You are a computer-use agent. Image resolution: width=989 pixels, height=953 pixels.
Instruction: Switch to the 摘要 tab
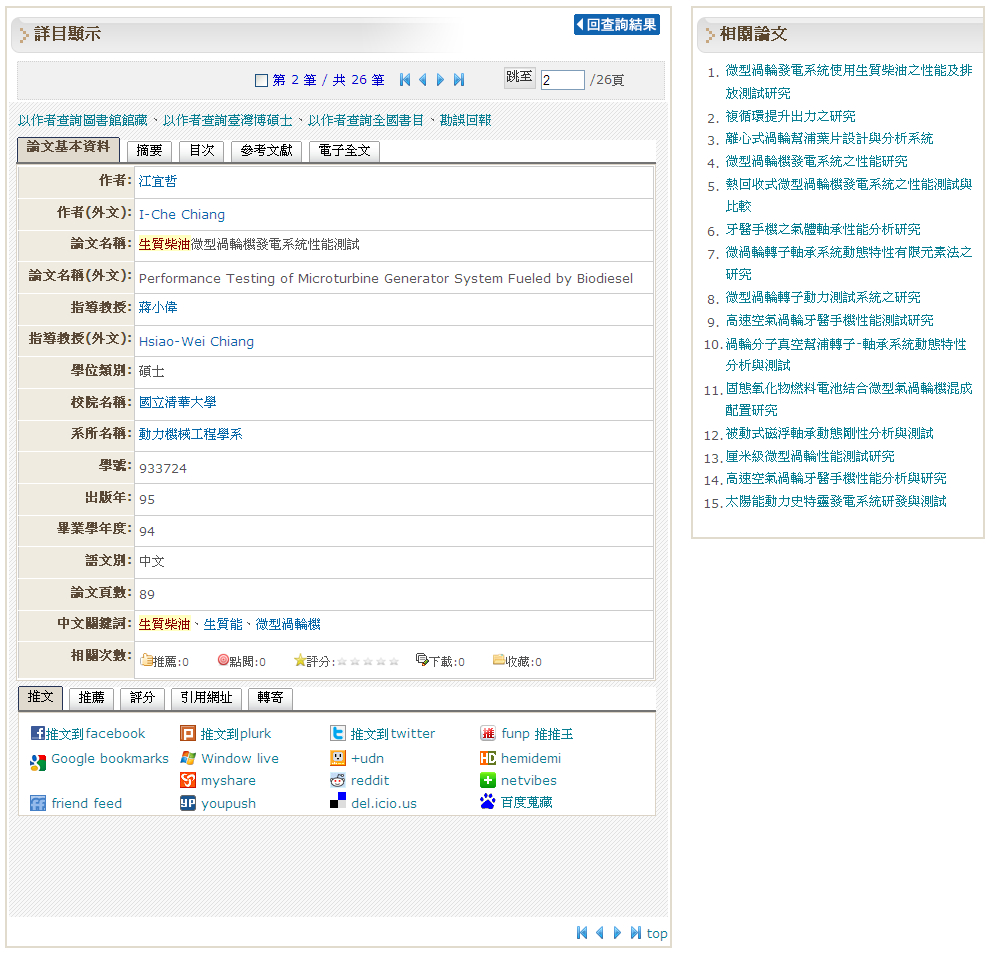click(x=149, y=150)
